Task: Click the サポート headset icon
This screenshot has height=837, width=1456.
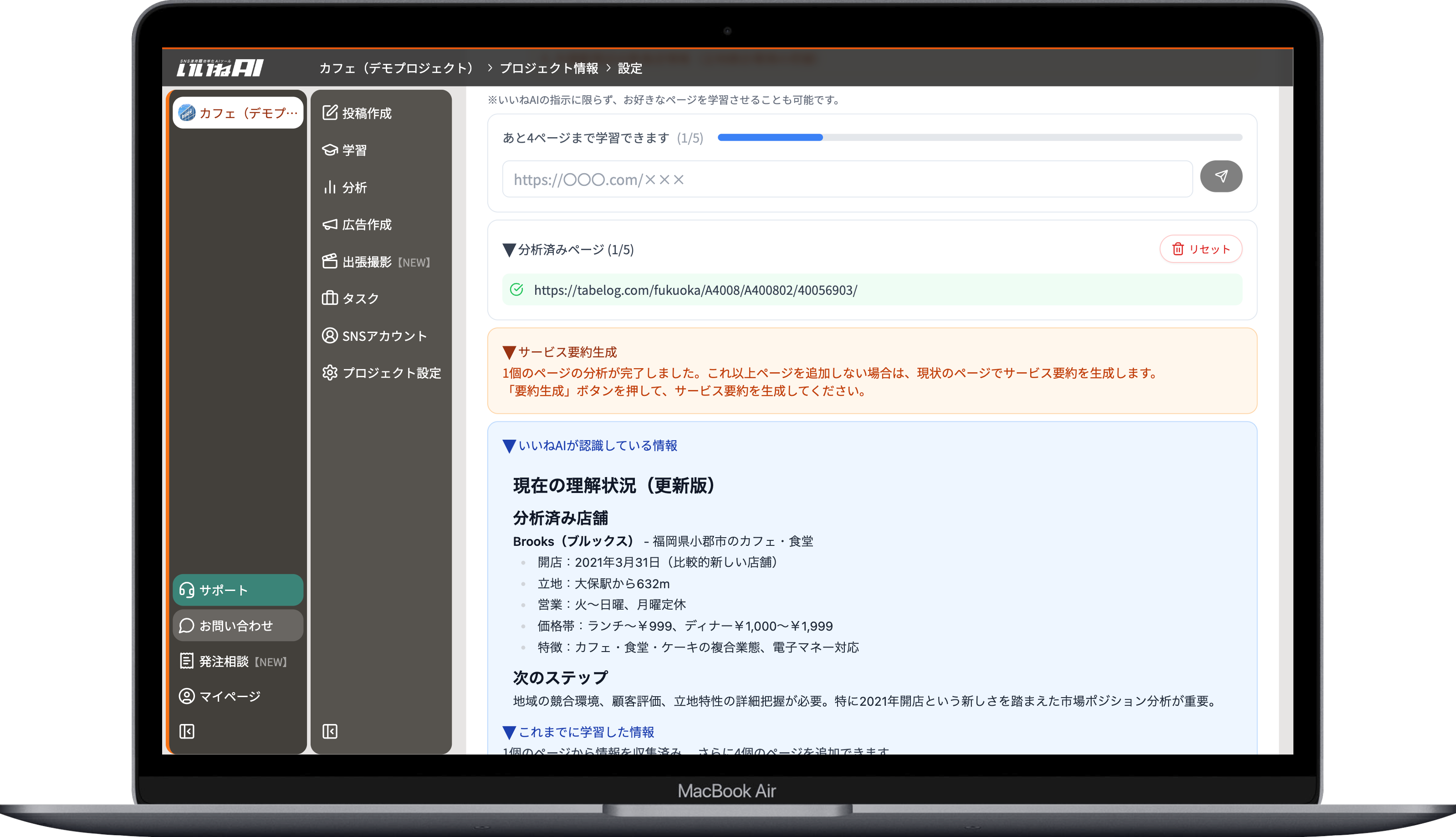Action: 187,590
